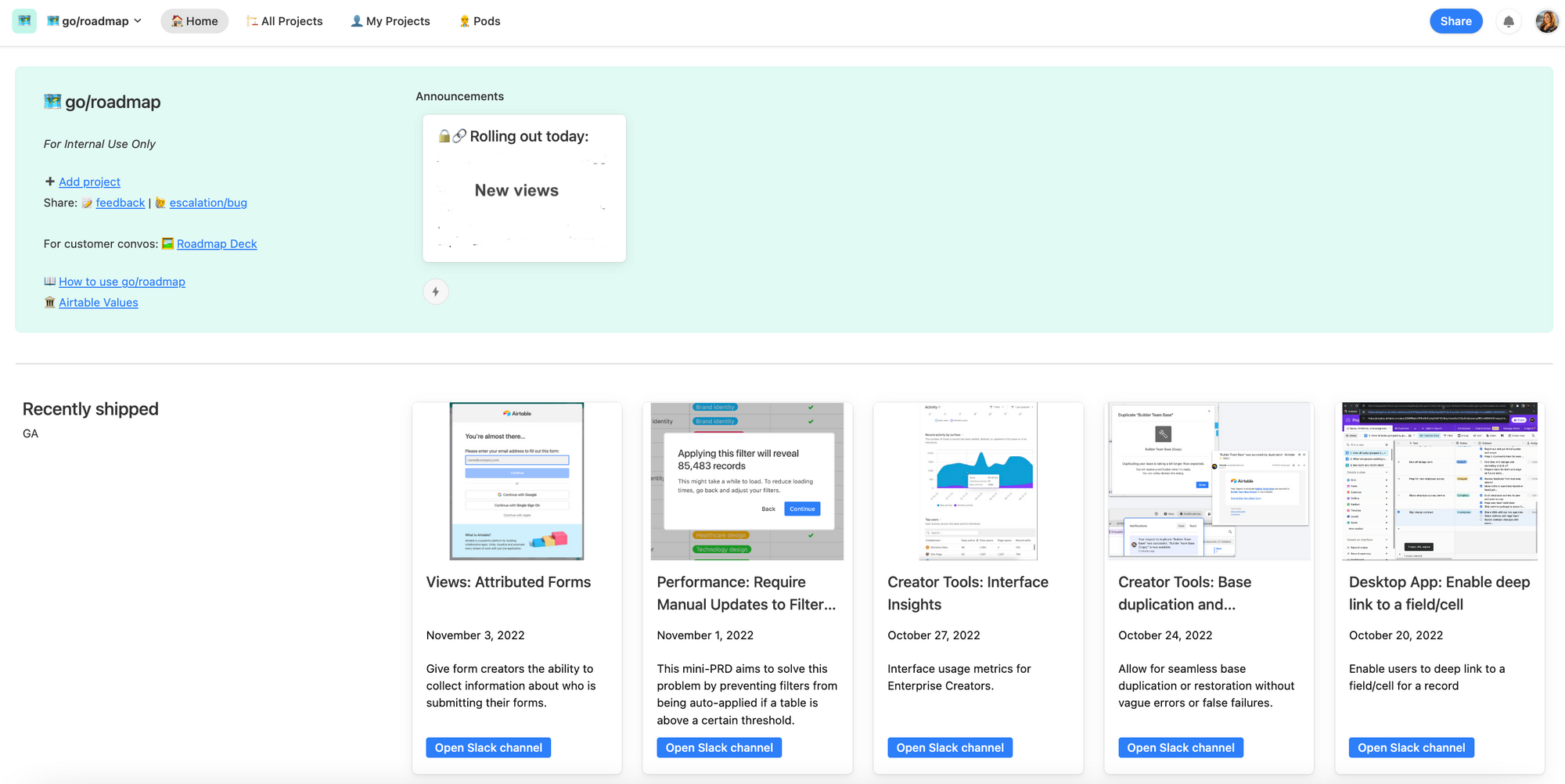Open the go/roadmap interface dropdown
The width and height of the screenshot is (1565, 784).
coord(95,21)
